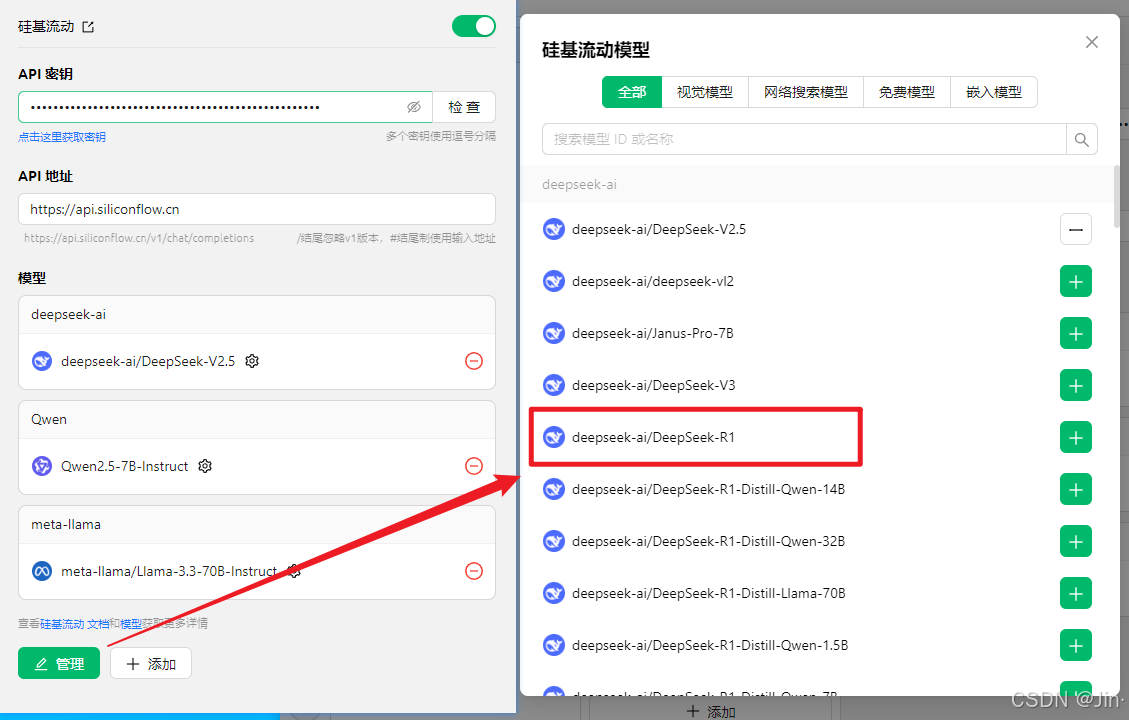Collapse the deepseek-ai group header in the dialog
Screen dimensions: 1129x720
(x=817, y=184)
